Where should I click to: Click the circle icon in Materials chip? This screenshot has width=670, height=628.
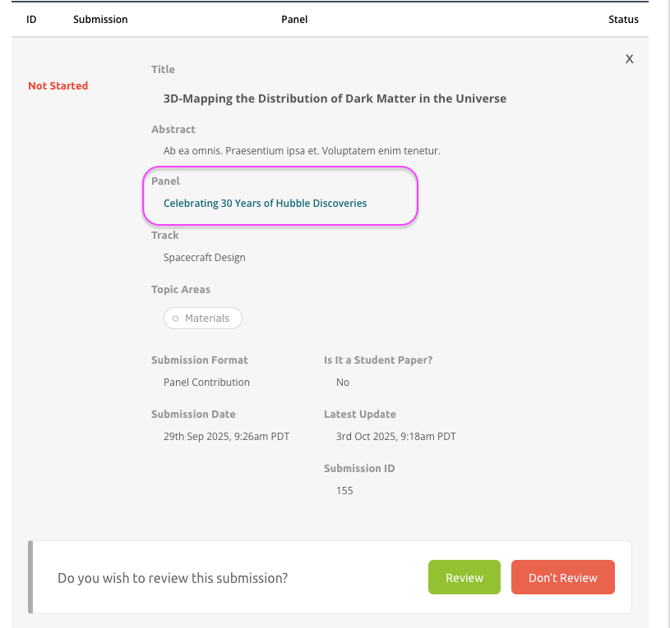point(175,318)
